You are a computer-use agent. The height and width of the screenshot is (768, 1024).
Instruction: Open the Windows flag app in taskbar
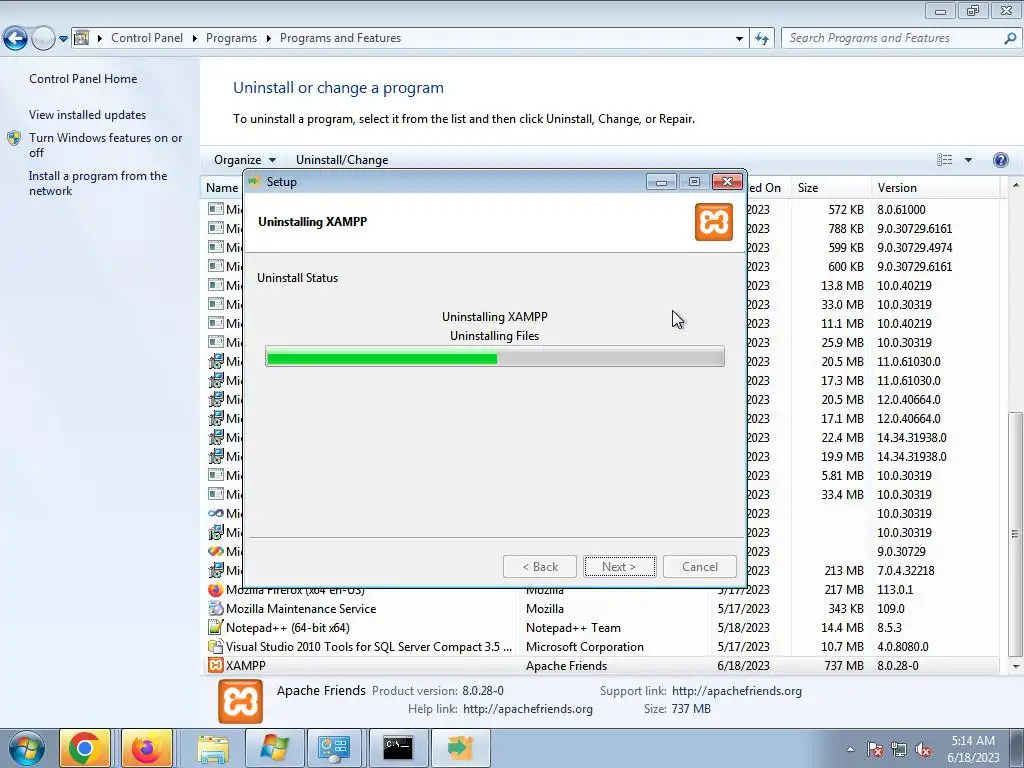(274, 748)
